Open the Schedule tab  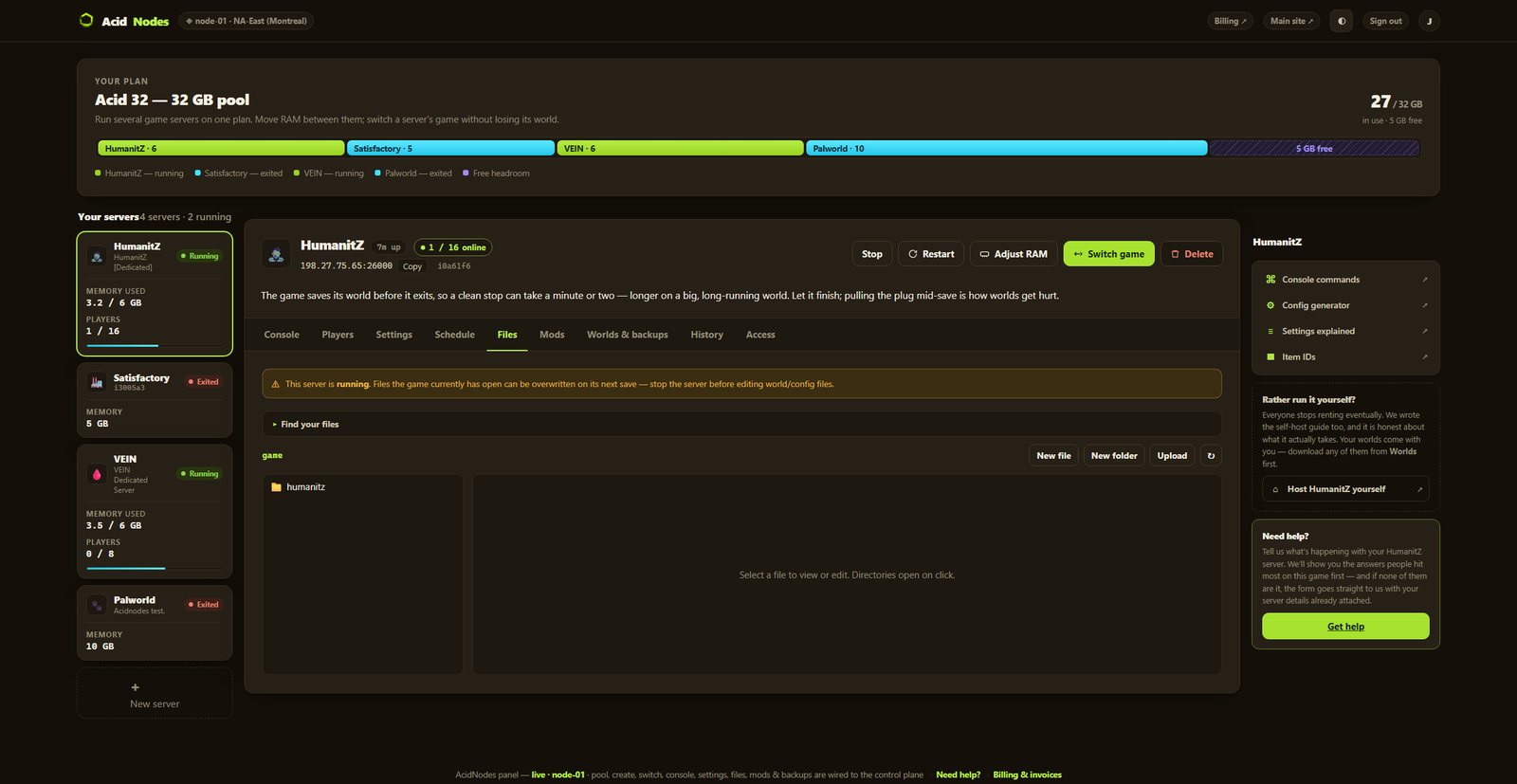(x=454, y=335)
